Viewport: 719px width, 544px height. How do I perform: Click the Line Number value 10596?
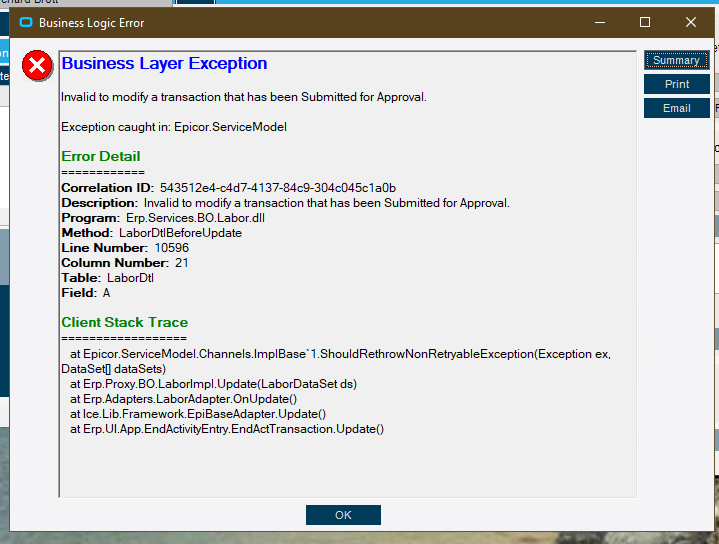pyautogui.click(x=171, y=248)
